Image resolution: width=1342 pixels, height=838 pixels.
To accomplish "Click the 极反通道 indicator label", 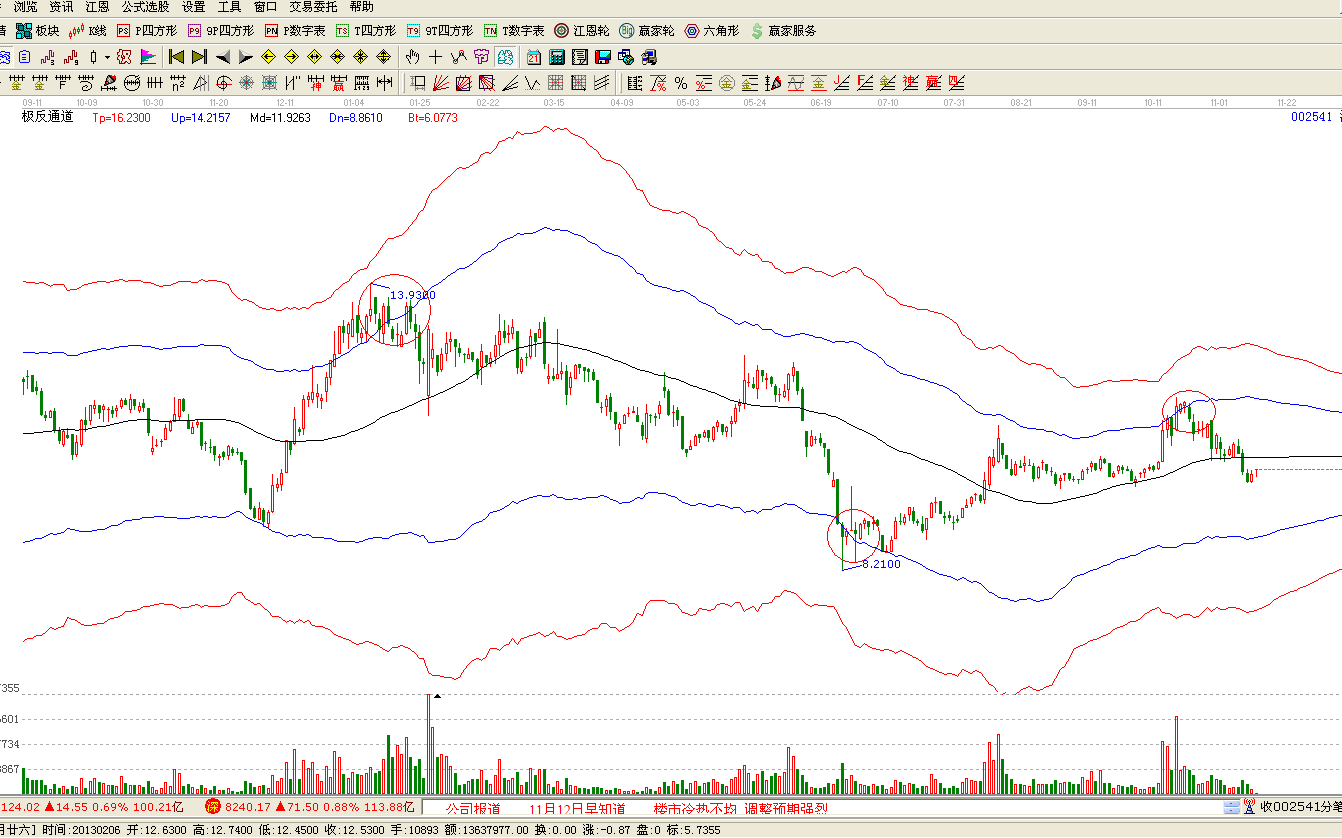I will pos(48,117).
